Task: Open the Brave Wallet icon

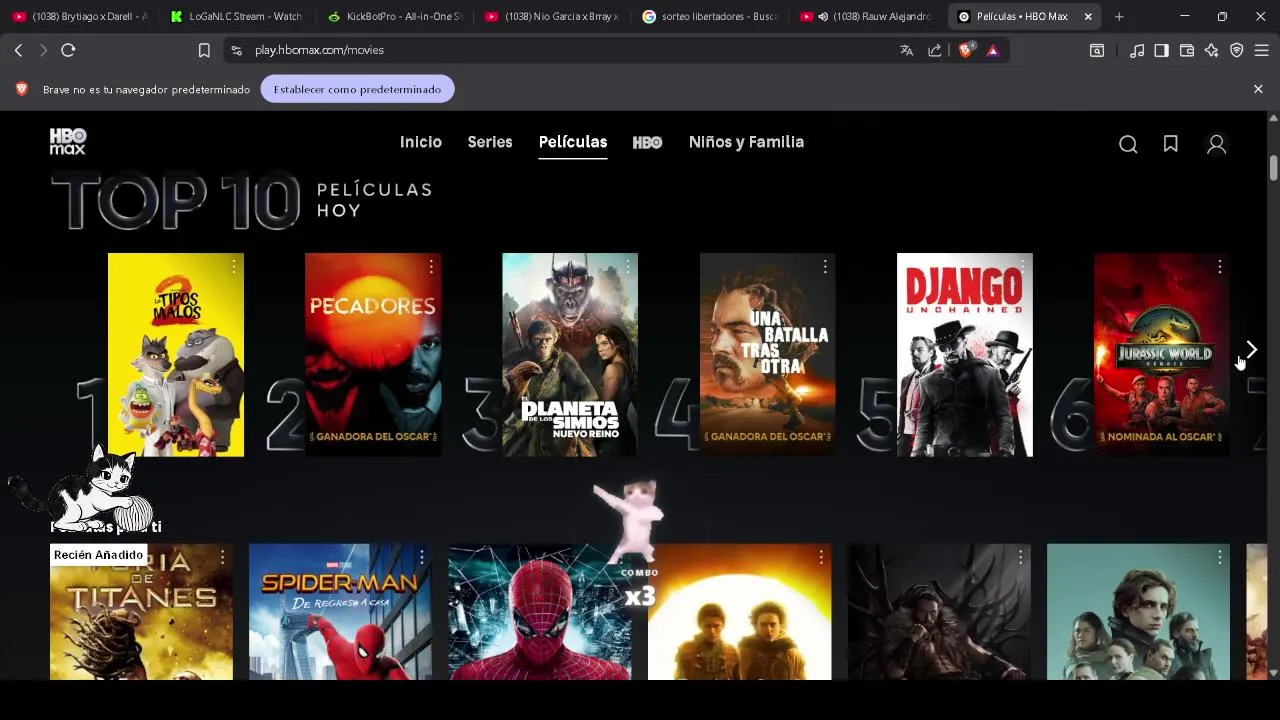Action: pyautogui.click(x=1187, y=50)
